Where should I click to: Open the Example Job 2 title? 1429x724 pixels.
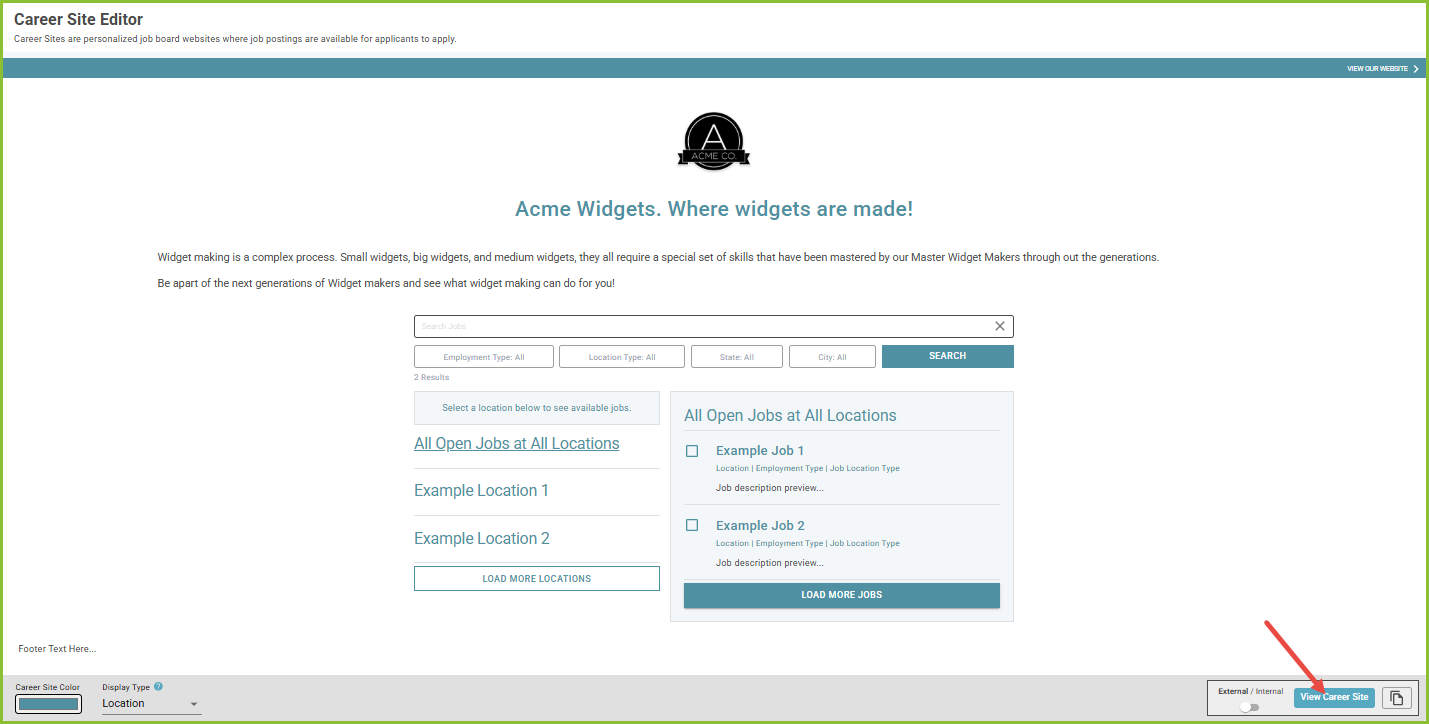(x=760, y=525)
